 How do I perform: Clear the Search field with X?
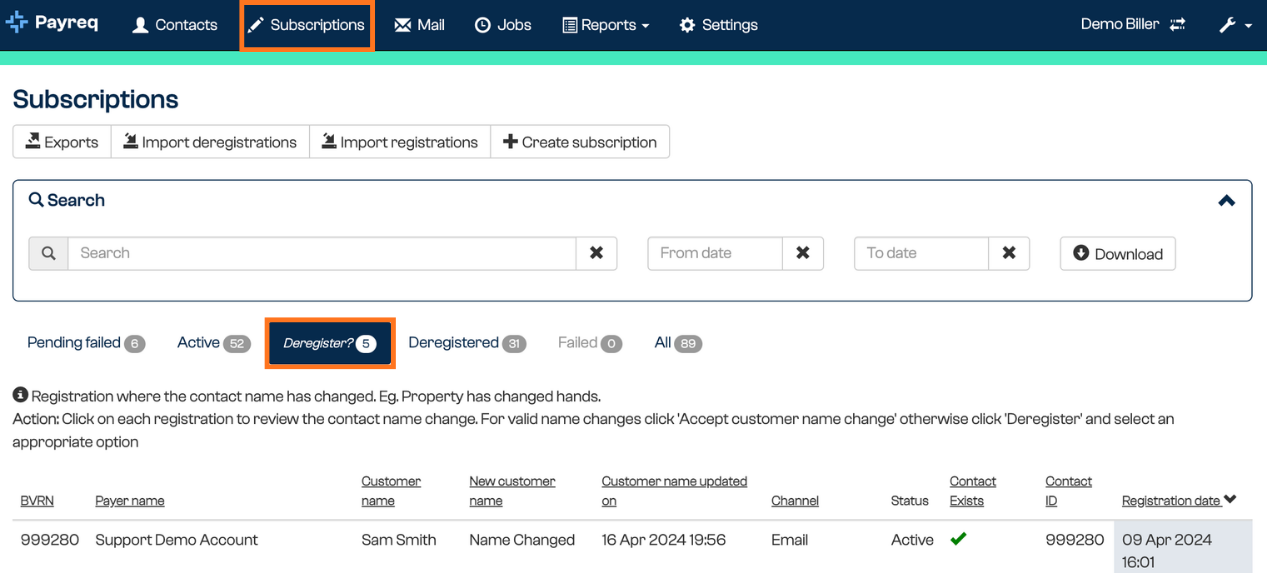coord(596,253)
